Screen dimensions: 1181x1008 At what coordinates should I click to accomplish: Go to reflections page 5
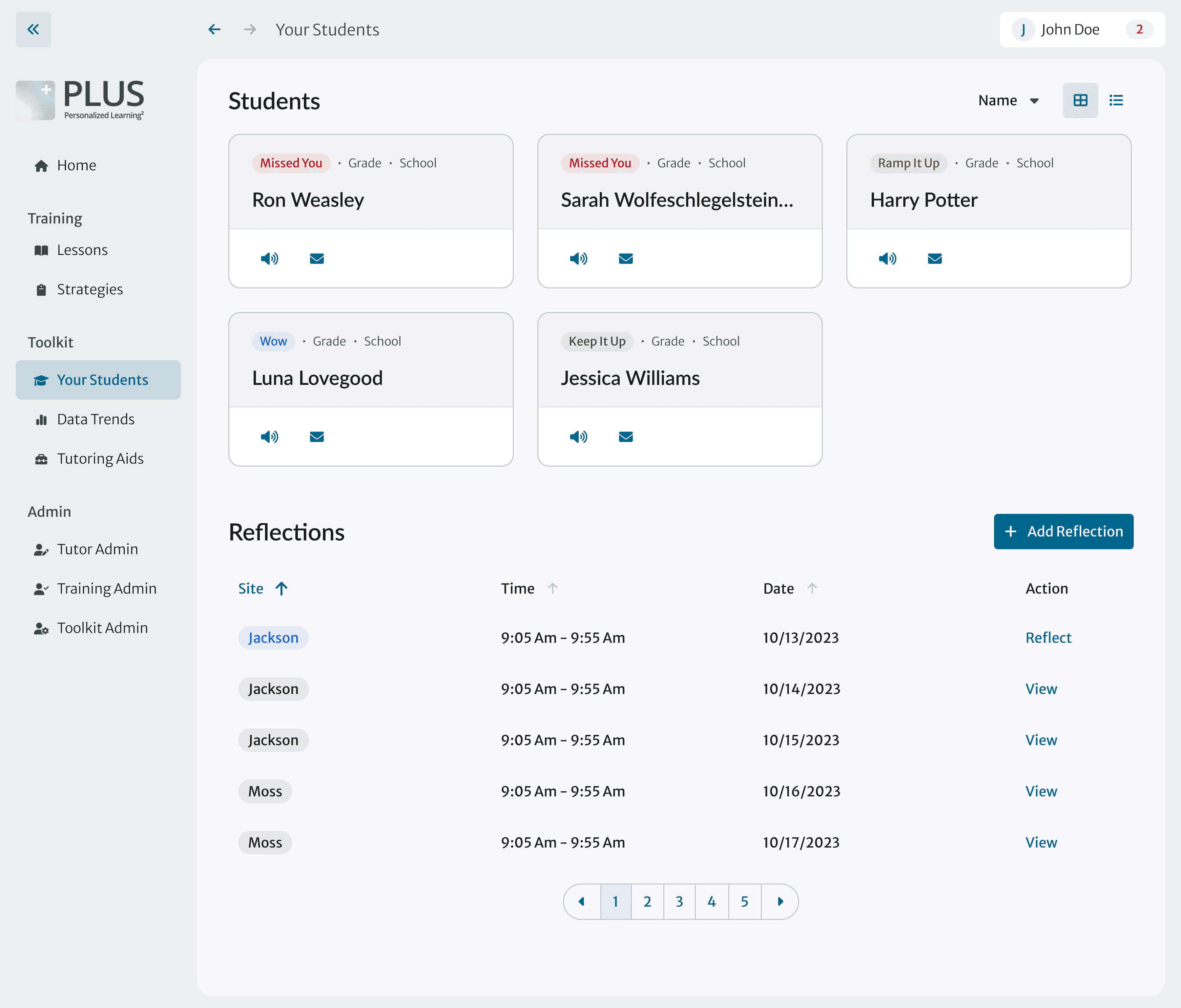coord(744,901)
